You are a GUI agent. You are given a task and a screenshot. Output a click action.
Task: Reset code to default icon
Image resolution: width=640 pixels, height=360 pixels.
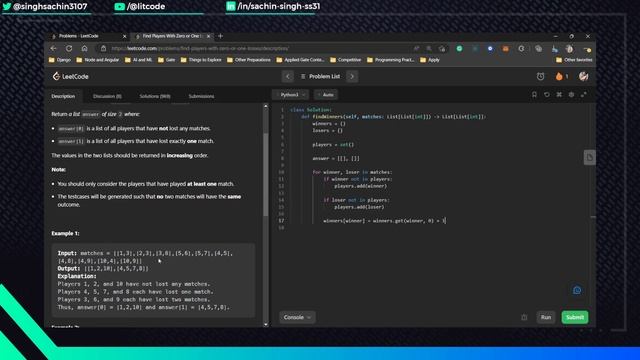pos(547,95)
